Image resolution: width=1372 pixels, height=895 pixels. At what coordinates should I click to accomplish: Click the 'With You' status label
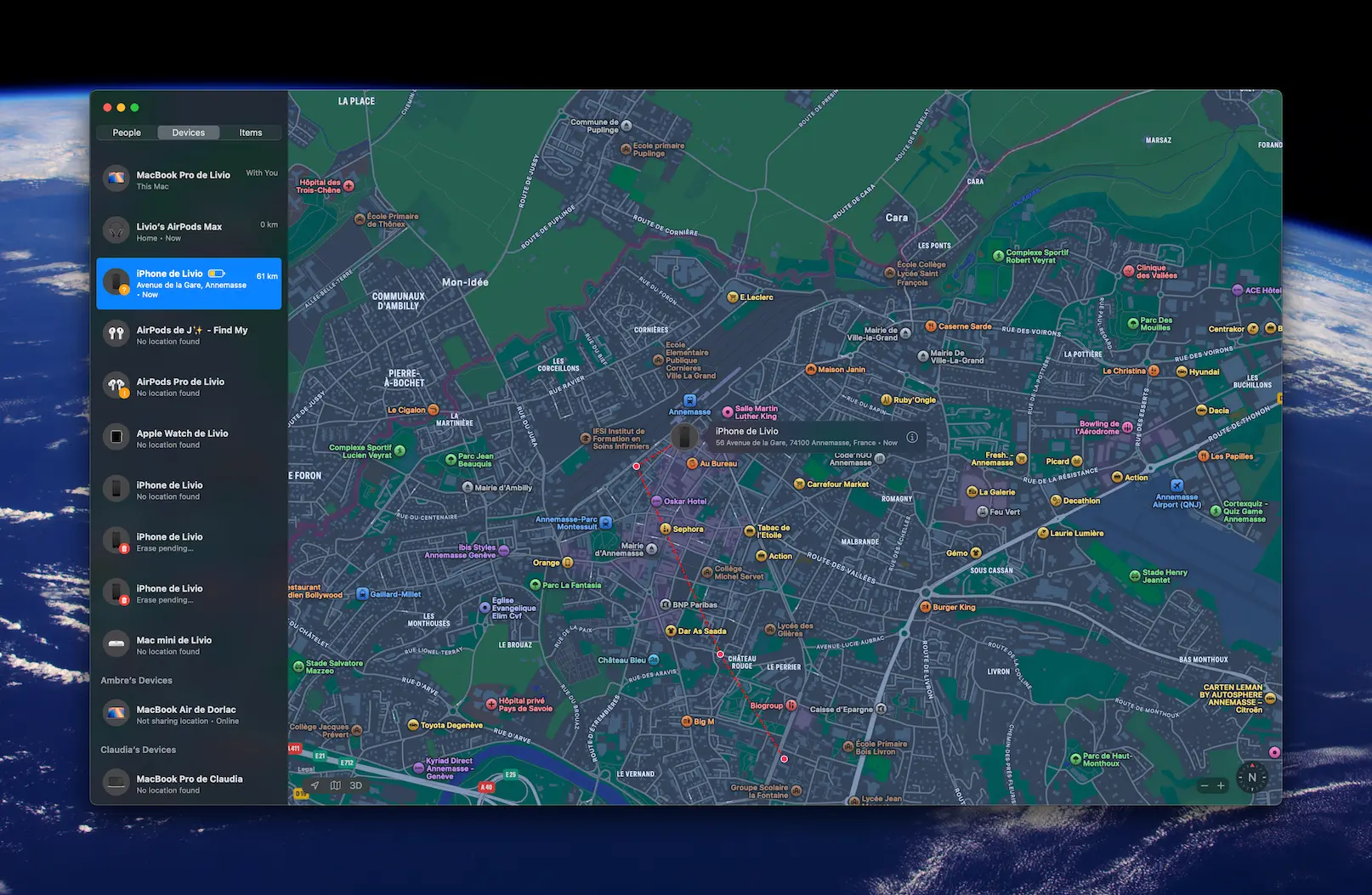click(262, 173)
